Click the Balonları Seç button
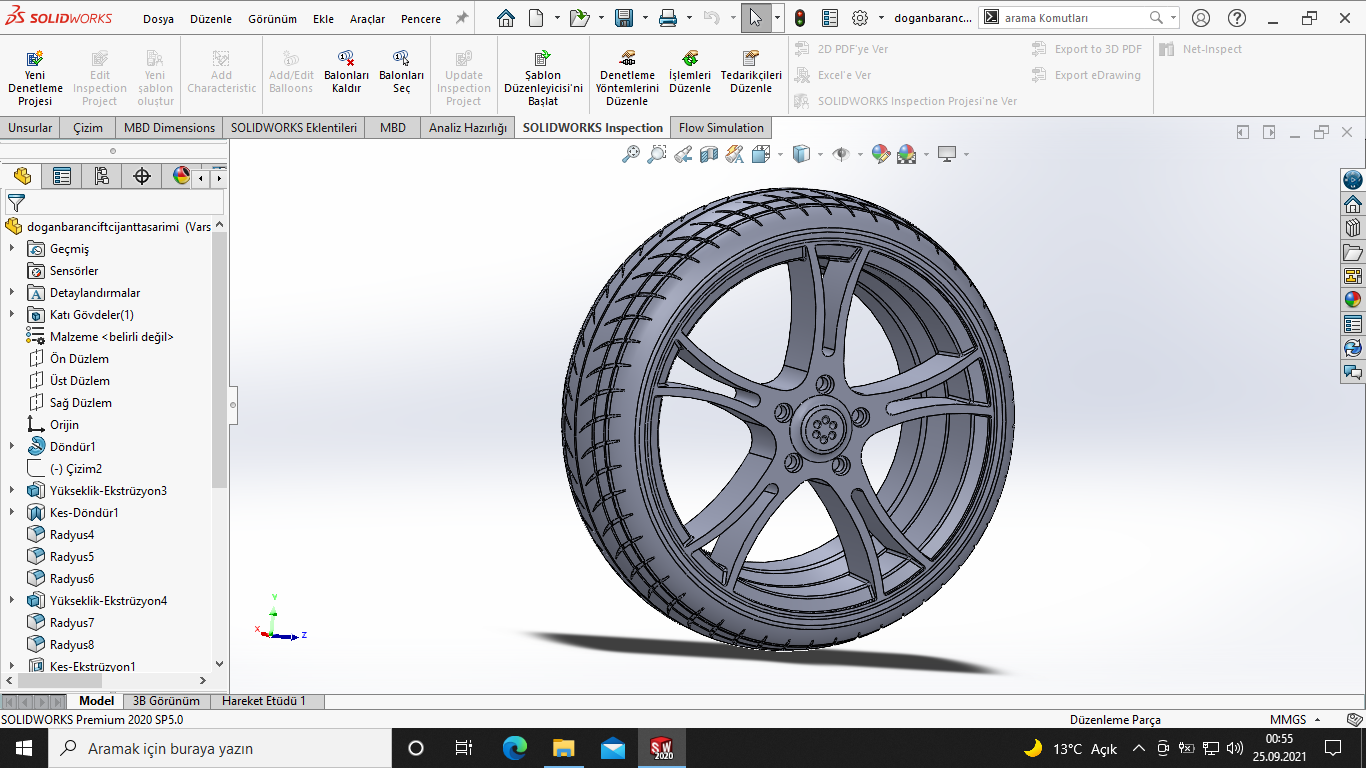 tap(401, 60)
